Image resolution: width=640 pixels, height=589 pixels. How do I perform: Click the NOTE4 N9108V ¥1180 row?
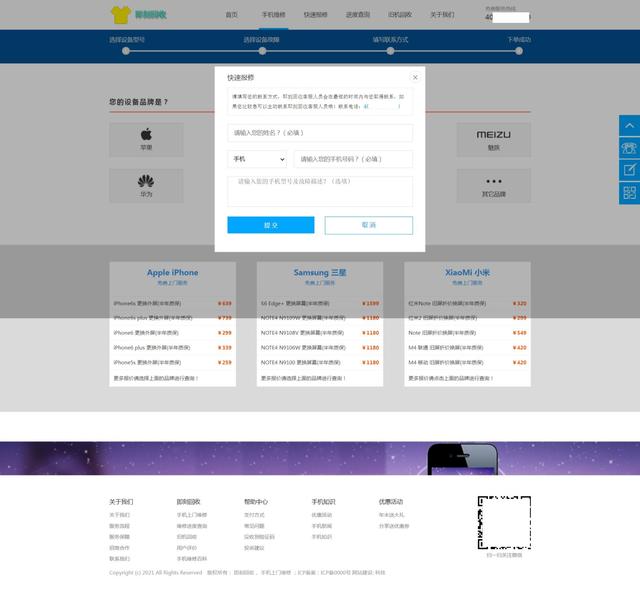point(320,333)
